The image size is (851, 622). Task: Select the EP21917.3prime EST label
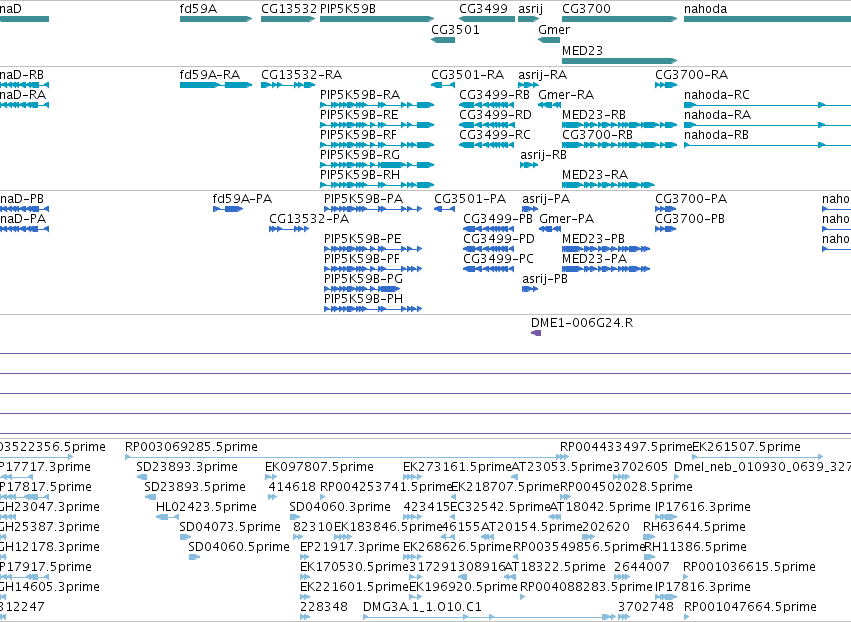click(350, 547)
